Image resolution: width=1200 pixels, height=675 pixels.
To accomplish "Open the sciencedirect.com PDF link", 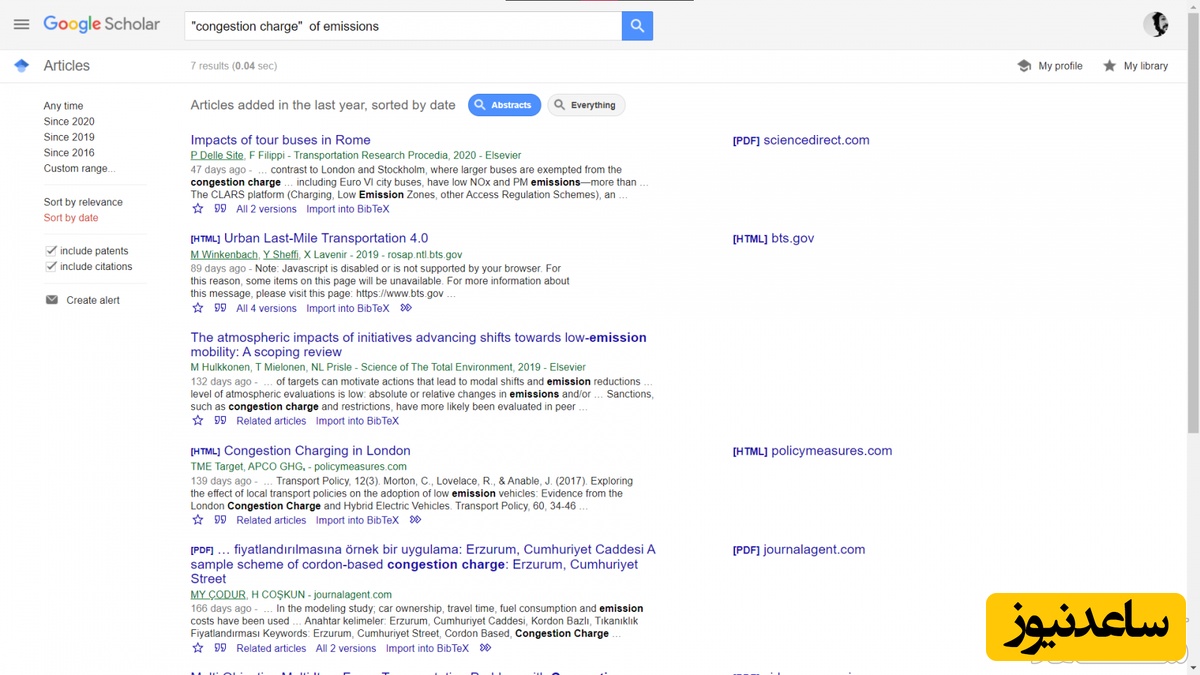I will pos(801,140).
